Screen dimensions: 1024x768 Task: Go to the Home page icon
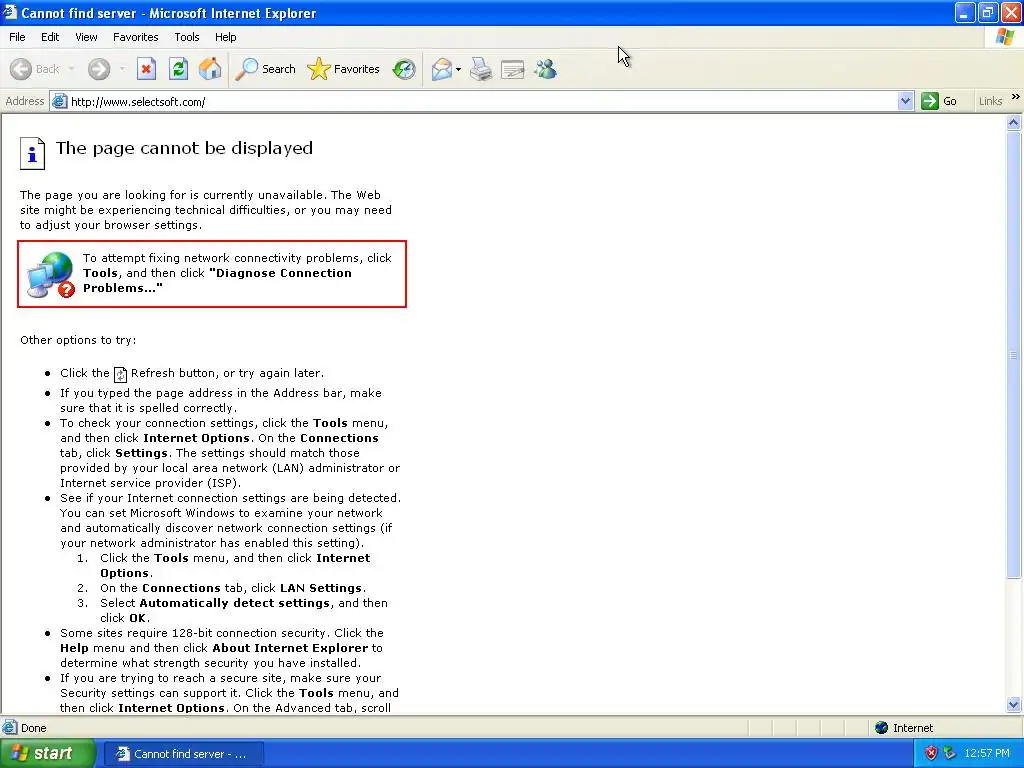point(210,69)
